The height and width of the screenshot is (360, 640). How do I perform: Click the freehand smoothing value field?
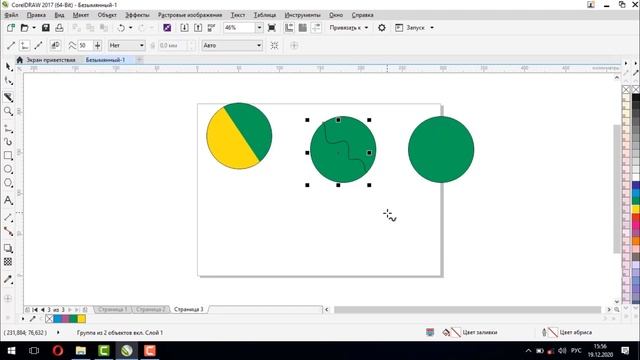point(85,45)
